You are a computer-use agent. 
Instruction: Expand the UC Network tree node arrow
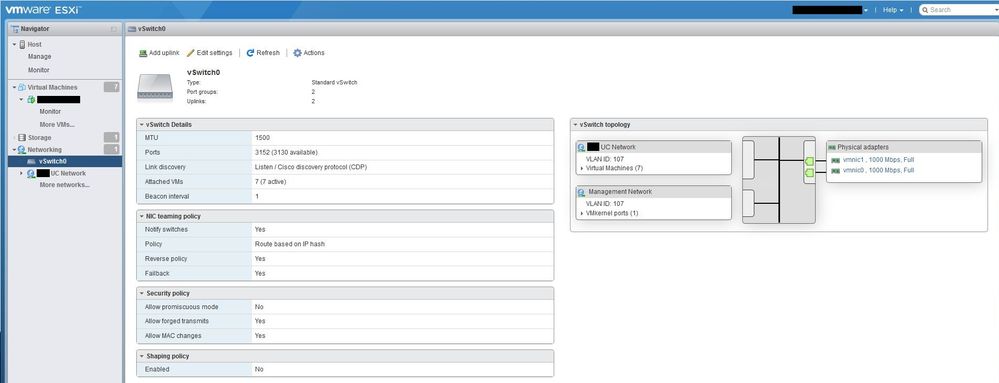(x=22, y=173)
